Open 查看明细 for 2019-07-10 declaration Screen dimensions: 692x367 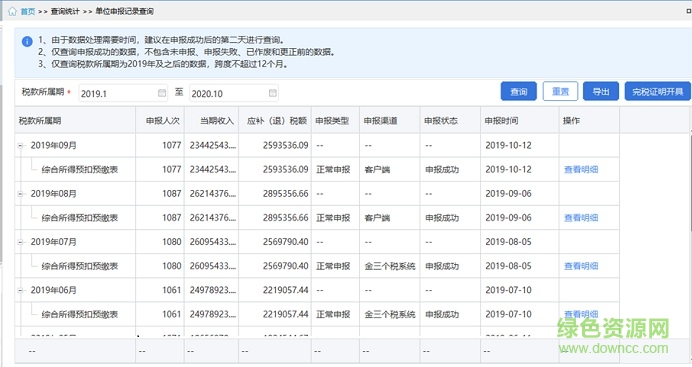[581, 314]
